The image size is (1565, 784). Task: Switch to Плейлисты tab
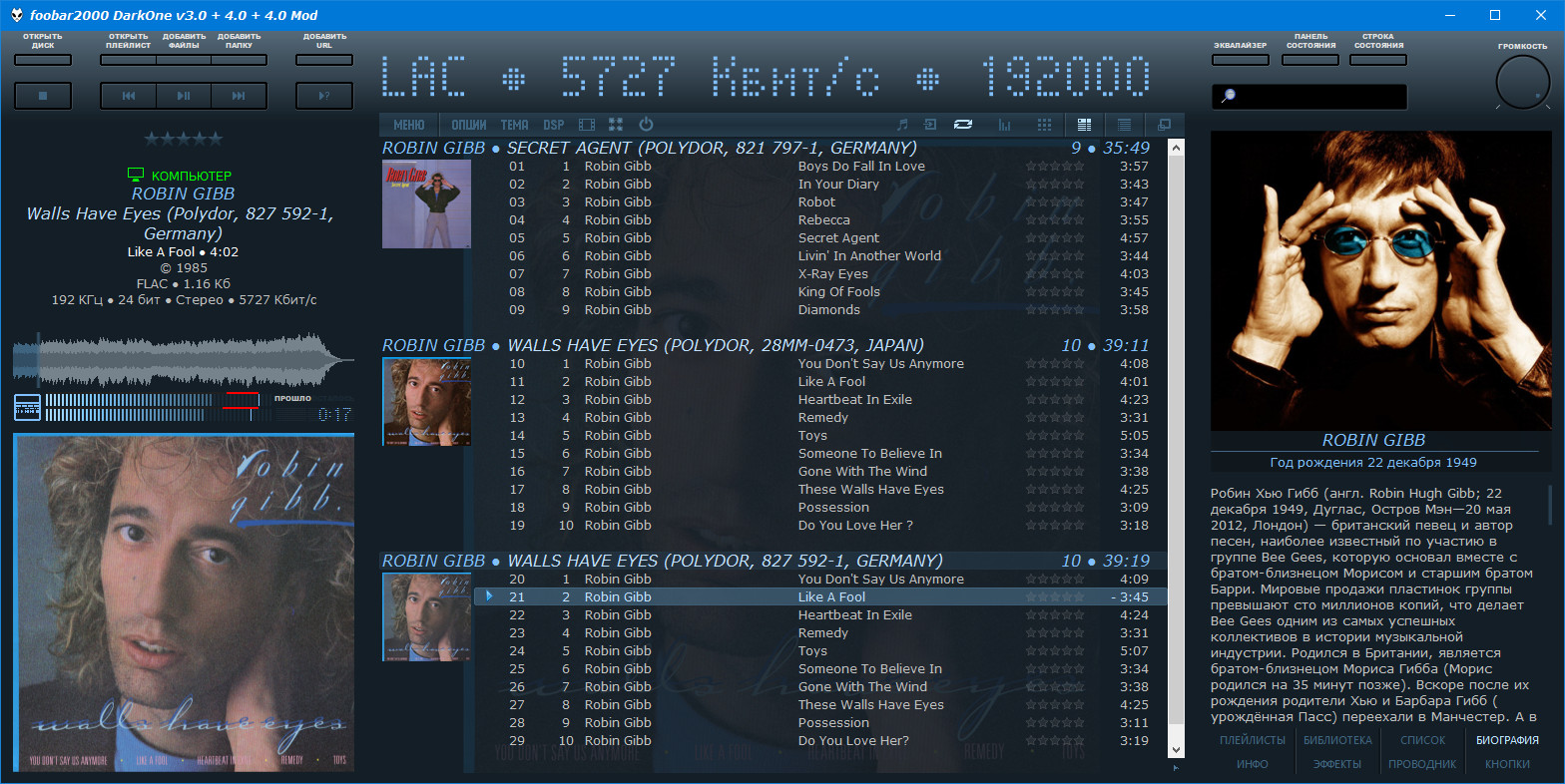click(x=1252, y=740)
